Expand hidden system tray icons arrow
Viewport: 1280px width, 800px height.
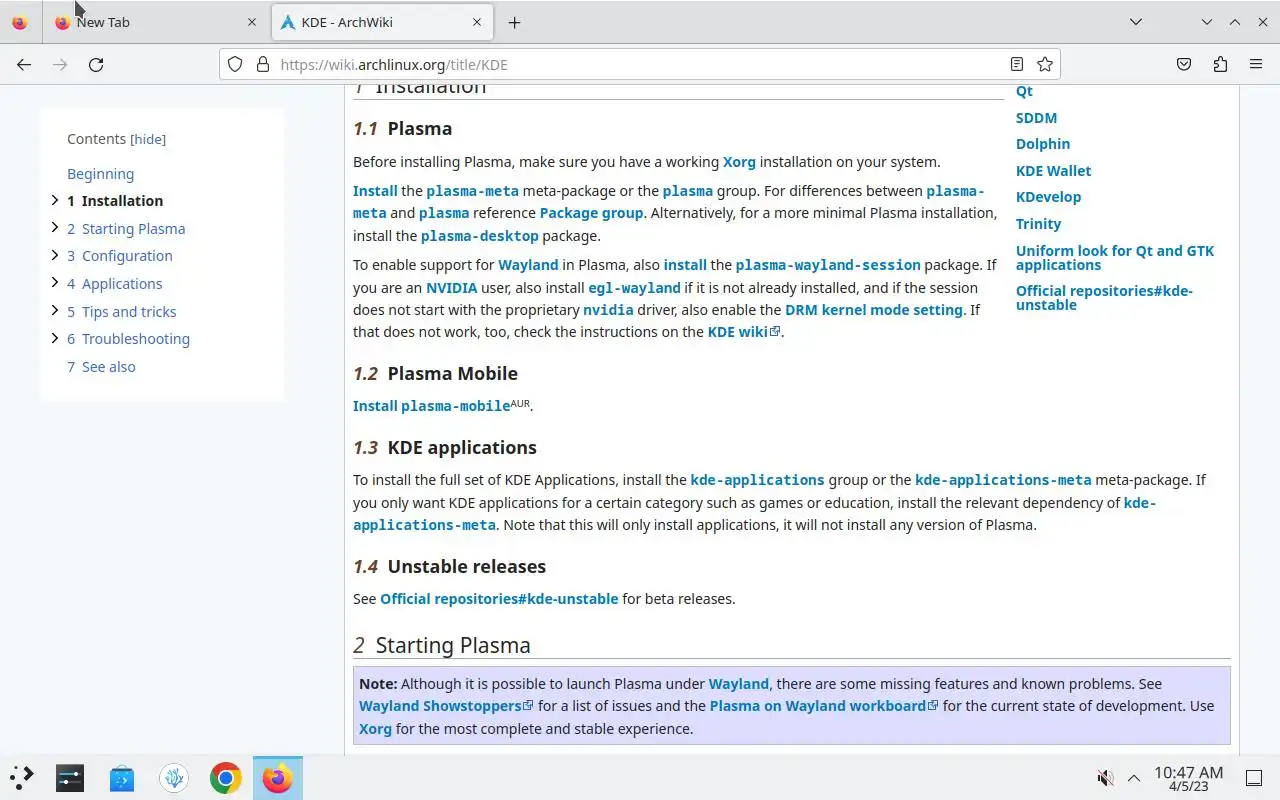[x=1134, y=778]
